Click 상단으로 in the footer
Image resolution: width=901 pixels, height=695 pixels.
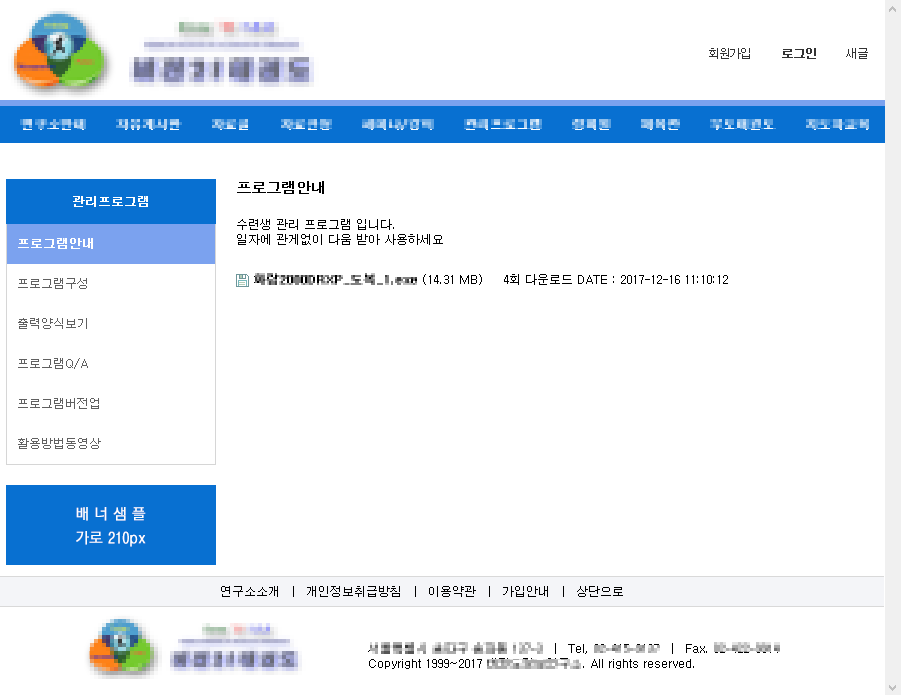(x=599, y=591)
